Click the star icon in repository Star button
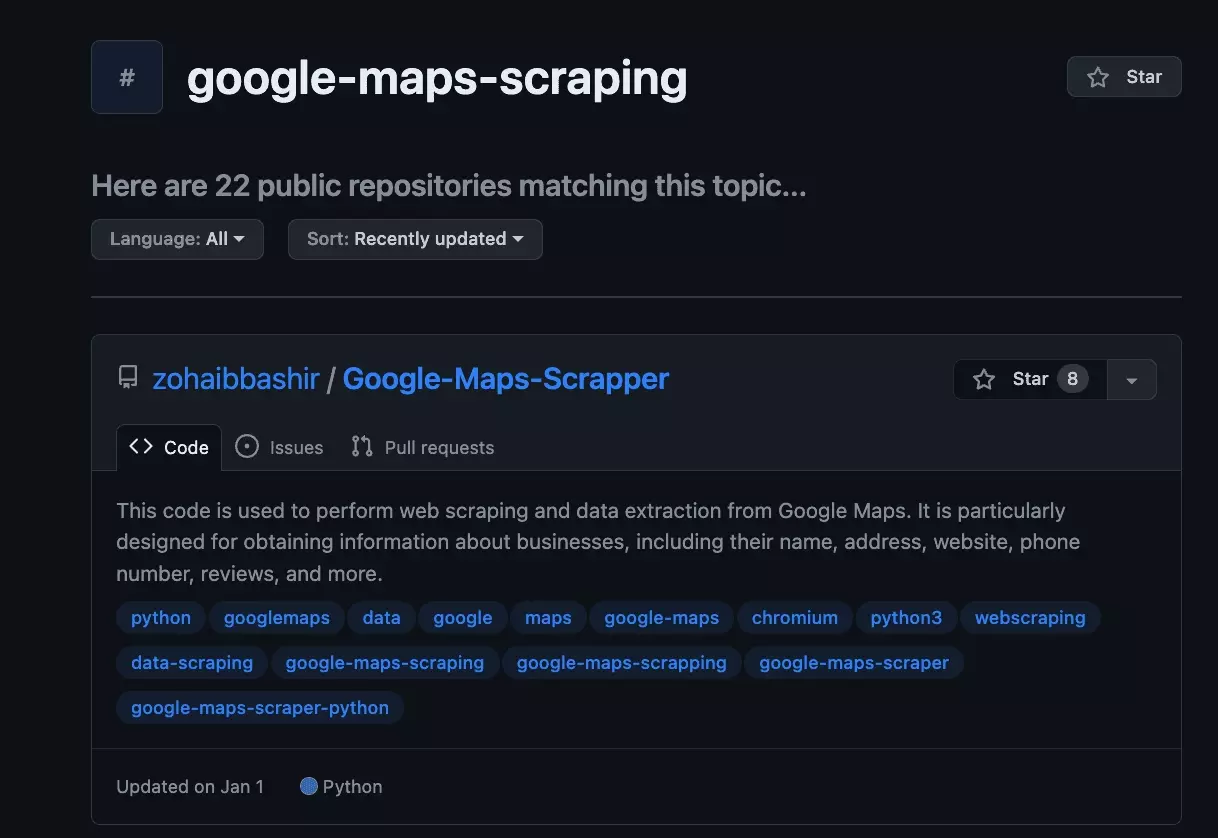 pos(985,379)
